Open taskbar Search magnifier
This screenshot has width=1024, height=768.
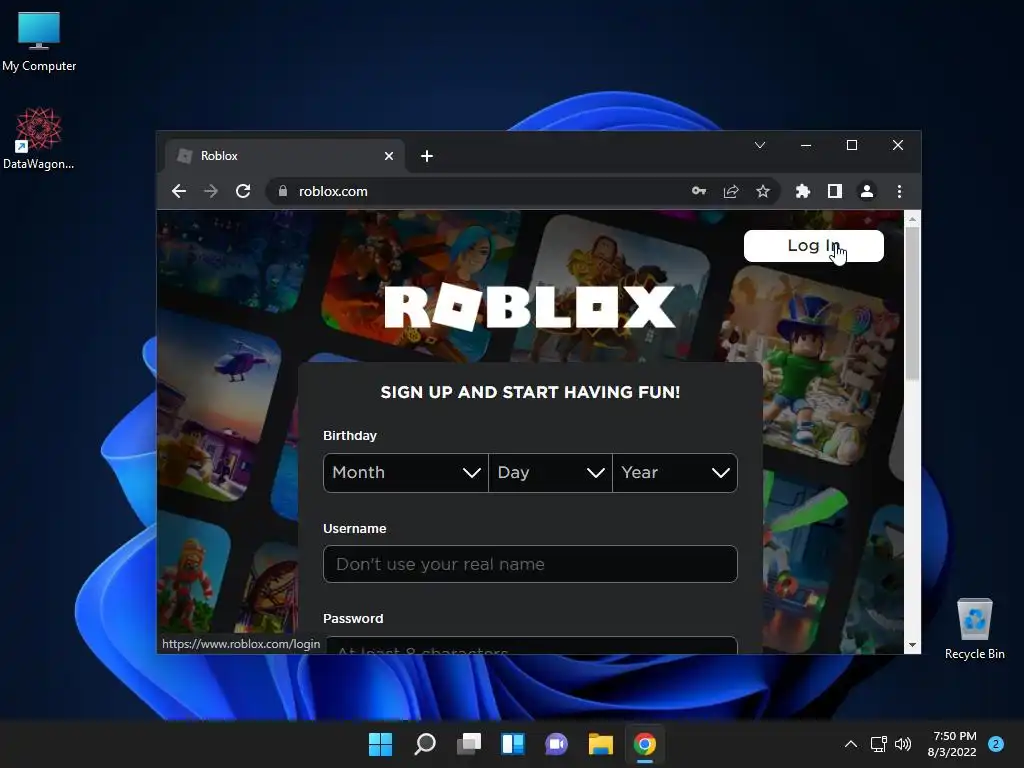pos(425,744)
